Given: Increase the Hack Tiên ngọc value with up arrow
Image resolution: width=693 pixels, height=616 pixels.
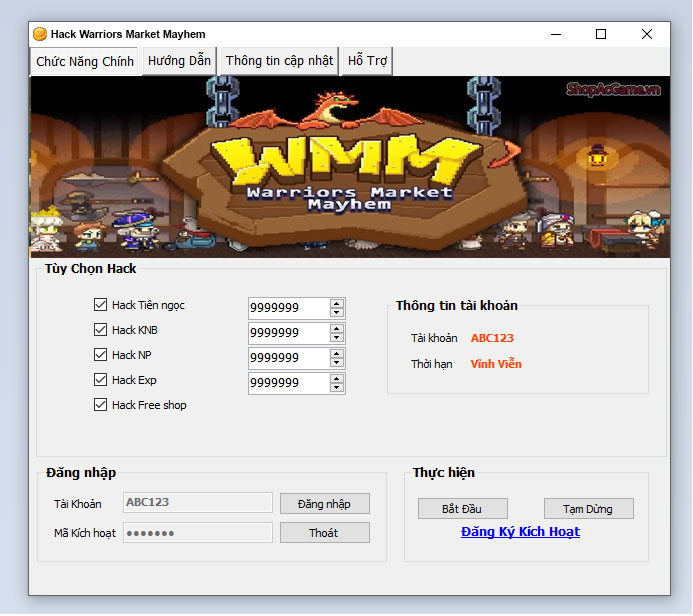Looking at the screenshot, I should coord(337,304).
